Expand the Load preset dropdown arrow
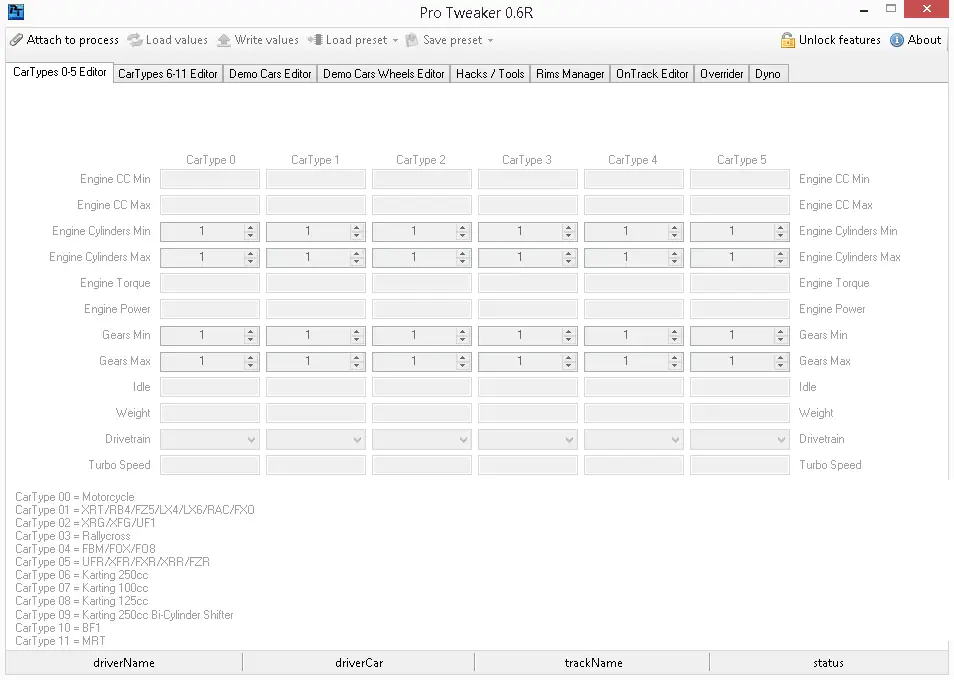 point(395,41)
